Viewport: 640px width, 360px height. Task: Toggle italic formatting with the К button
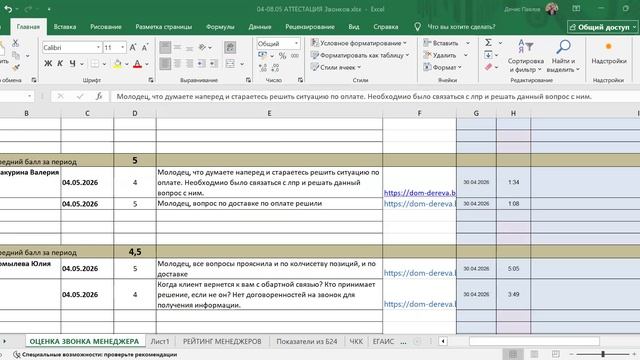click(60, 64)
